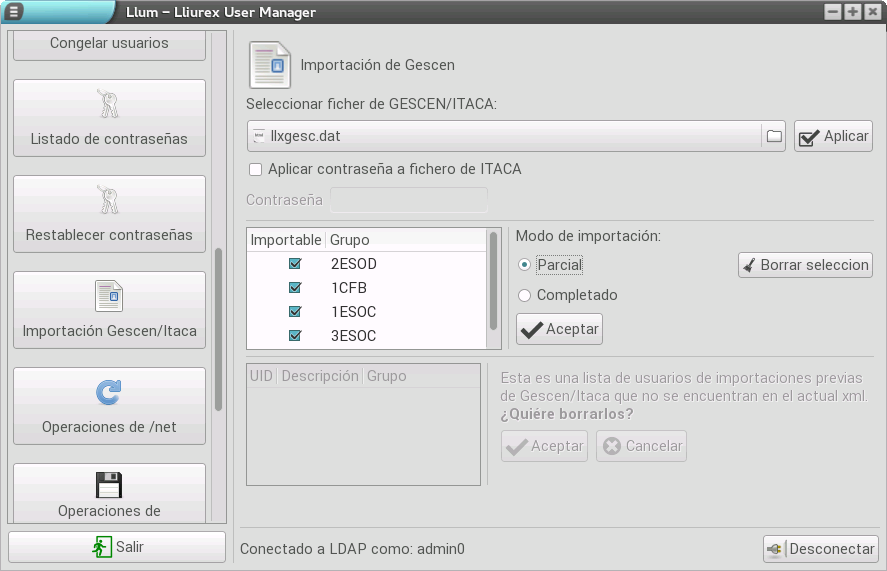Uncheck the 2ESOD group checkbox
Screen dimensions: 887x571
295,265
